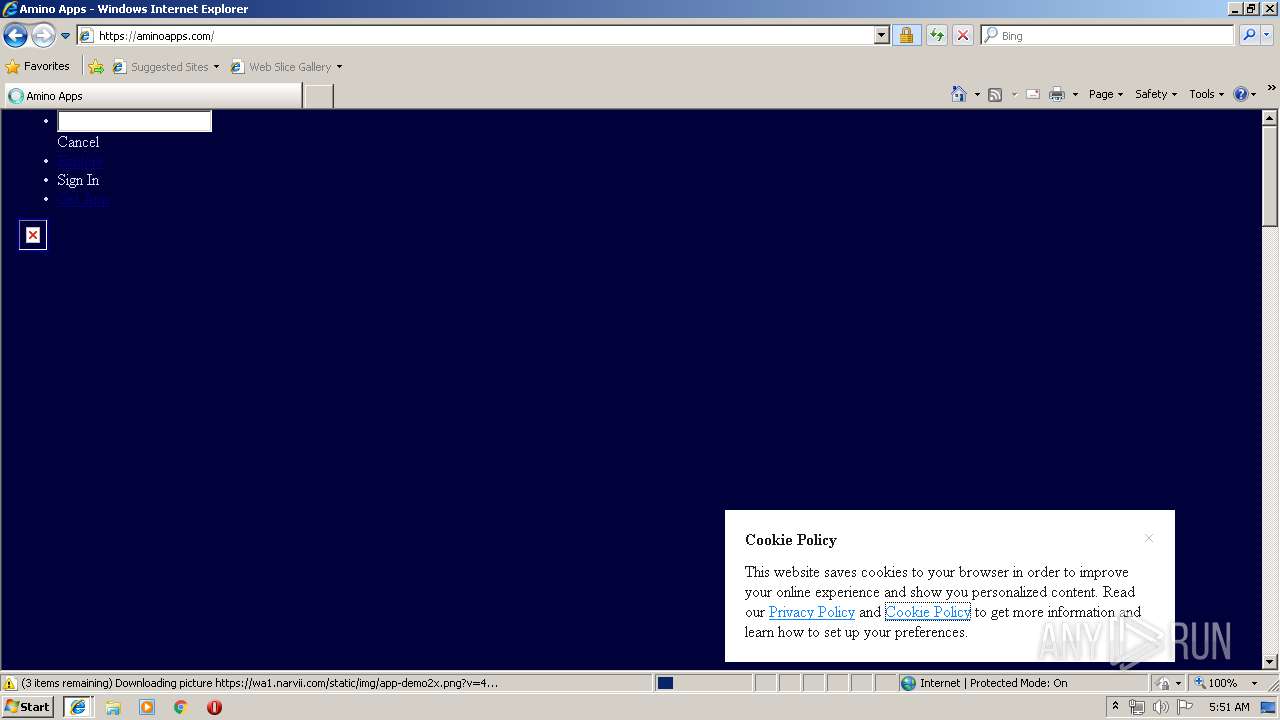Open the Windows Start menu
The height and width of the screenshot is (720, 1280).
coord(28,707)
